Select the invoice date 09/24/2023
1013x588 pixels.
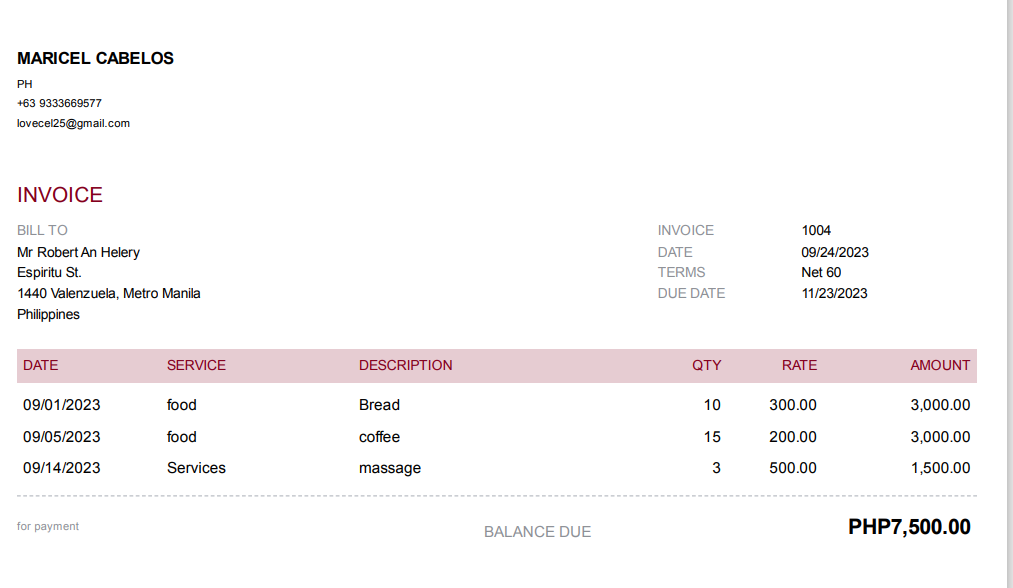[x=834, y=252]
